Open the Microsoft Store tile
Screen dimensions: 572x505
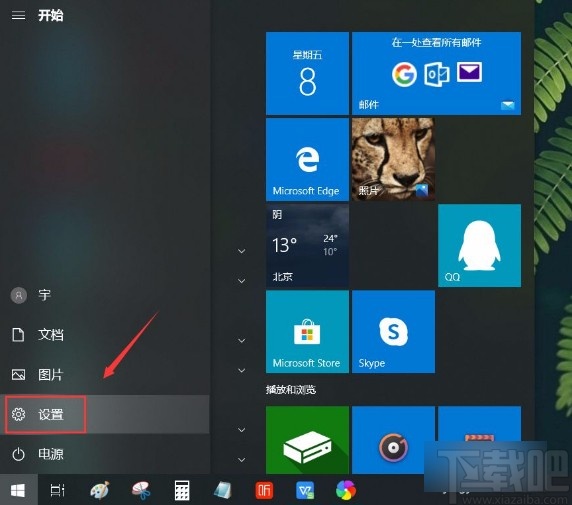[x=307, y=332]
